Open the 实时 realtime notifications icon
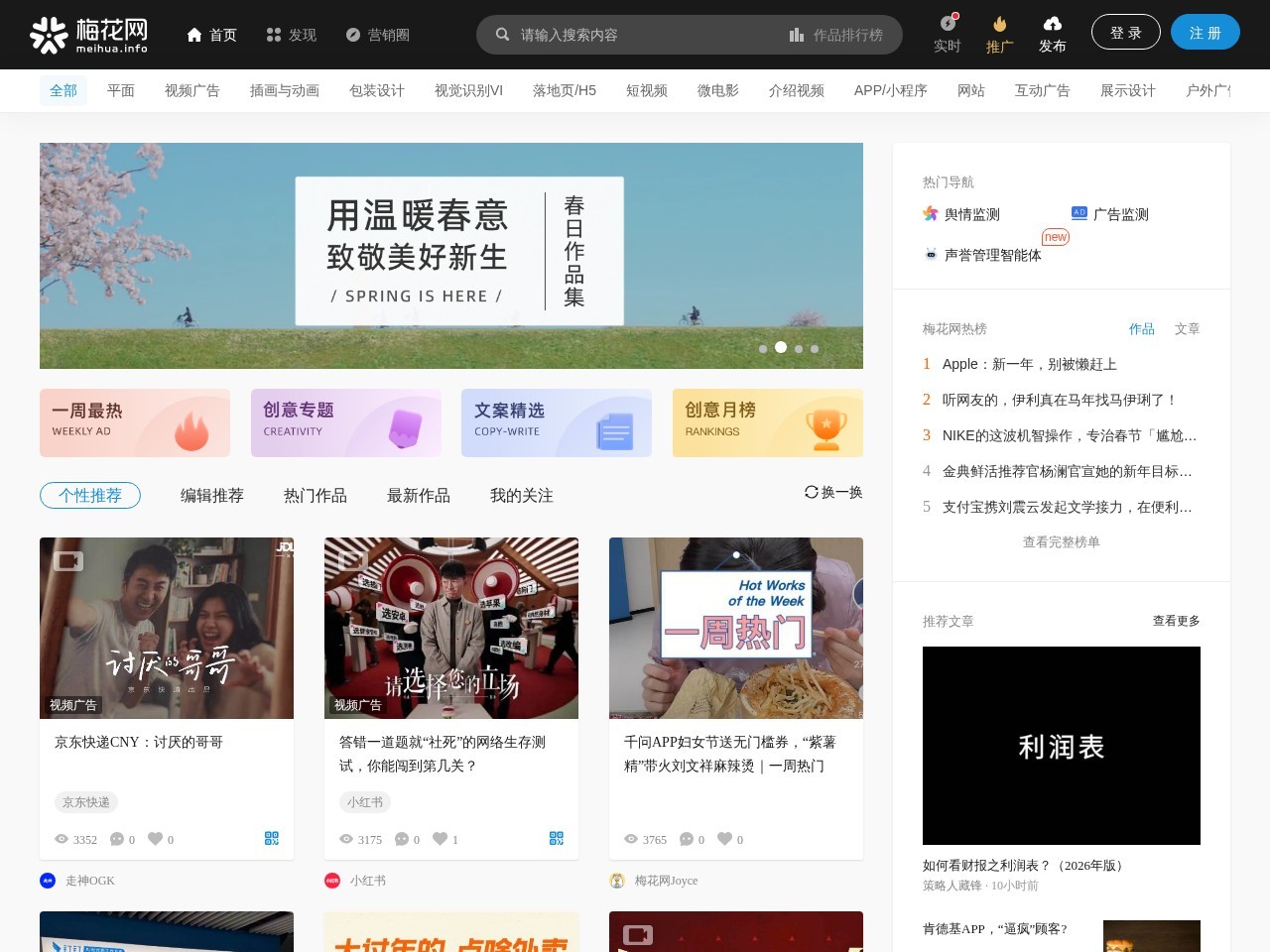The image size is (1270, 952). [948, 24]
